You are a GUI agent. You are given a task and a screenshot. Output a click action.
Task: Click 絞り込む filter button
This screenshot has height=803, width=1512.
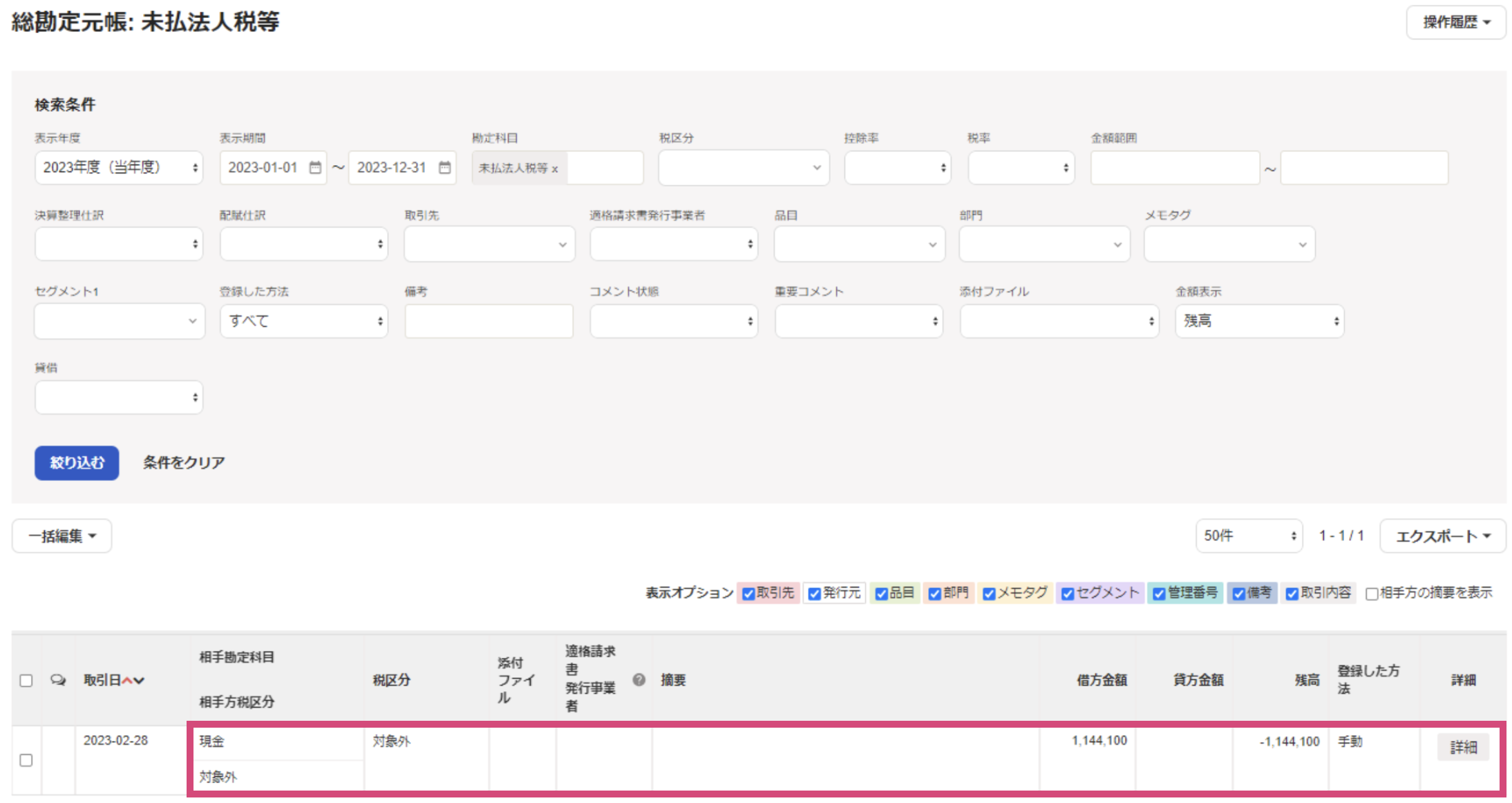[77, 462]
